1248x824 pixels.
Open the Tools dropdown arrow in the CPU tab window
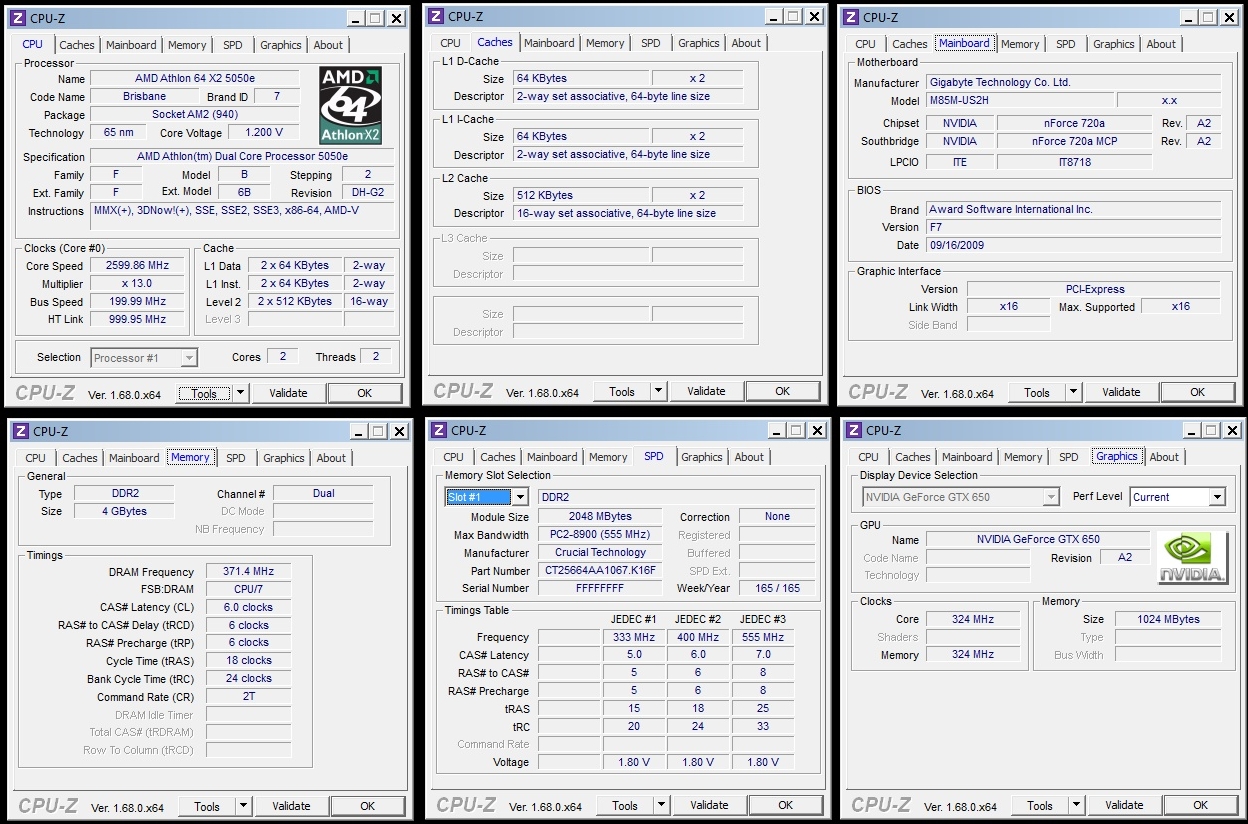coord(240,393)
